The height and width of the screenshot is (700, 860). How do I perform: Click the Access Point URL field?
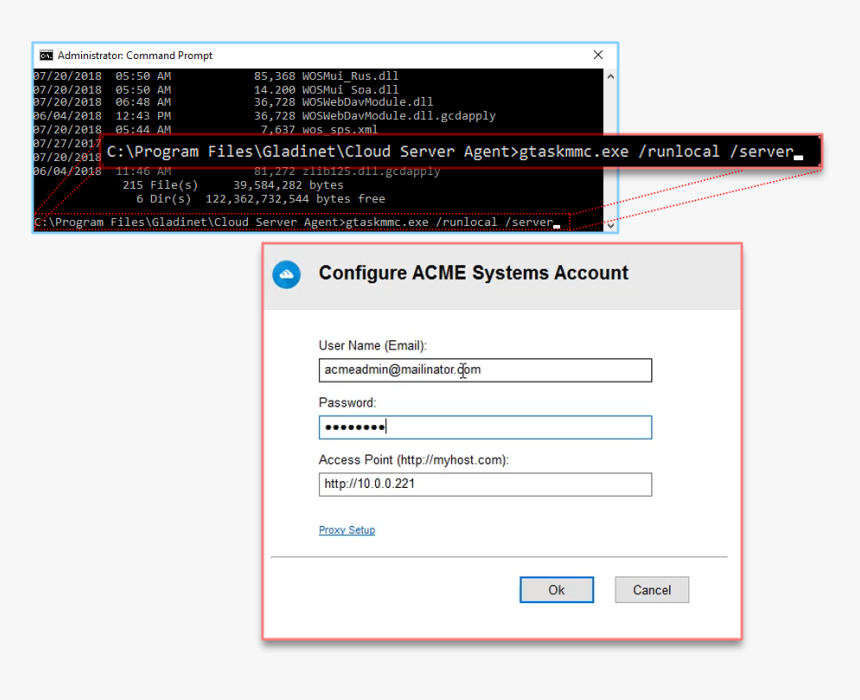click(x=485, y=484)
